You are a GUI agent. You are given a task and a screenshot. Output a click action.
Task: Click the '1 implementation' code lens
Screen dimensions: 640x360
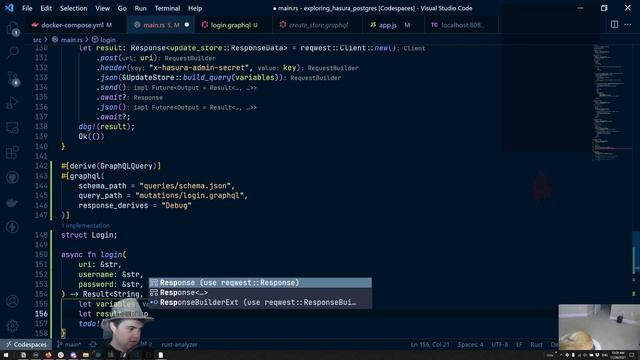pos(85,225)
